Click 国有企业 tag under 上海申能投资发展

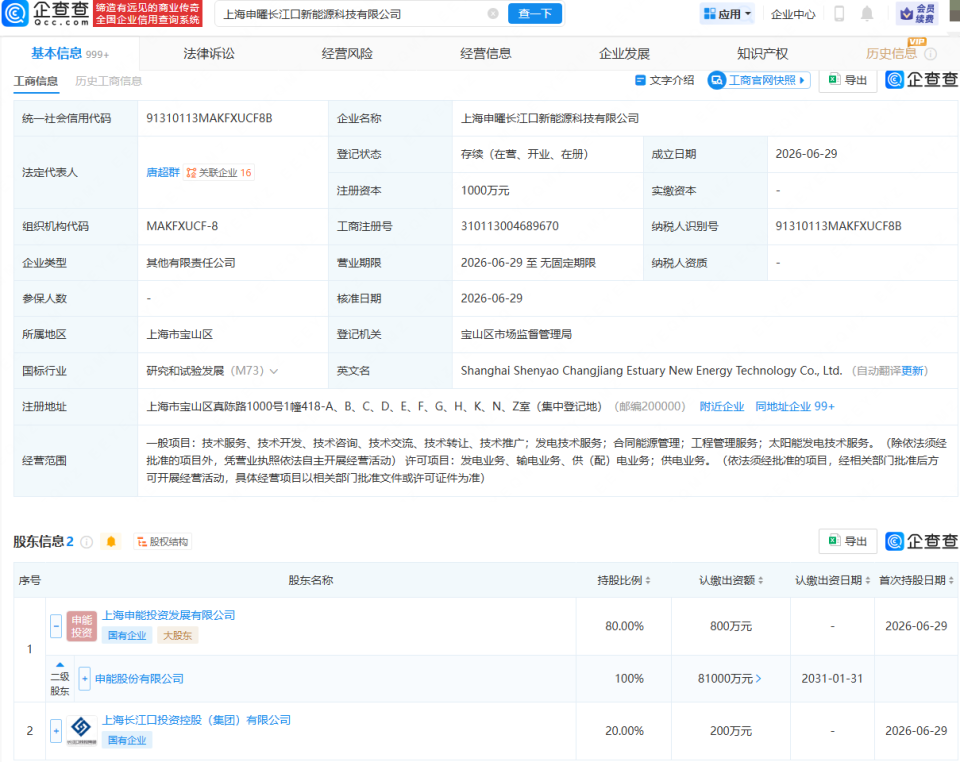(x=127, y=635)
